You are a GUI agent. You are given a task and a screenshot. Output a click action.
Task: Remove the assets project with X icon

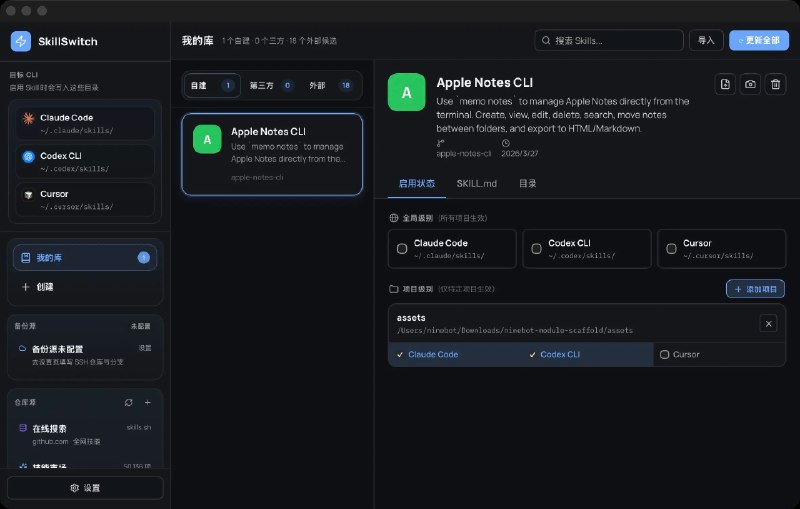click(x=768, y=324)
